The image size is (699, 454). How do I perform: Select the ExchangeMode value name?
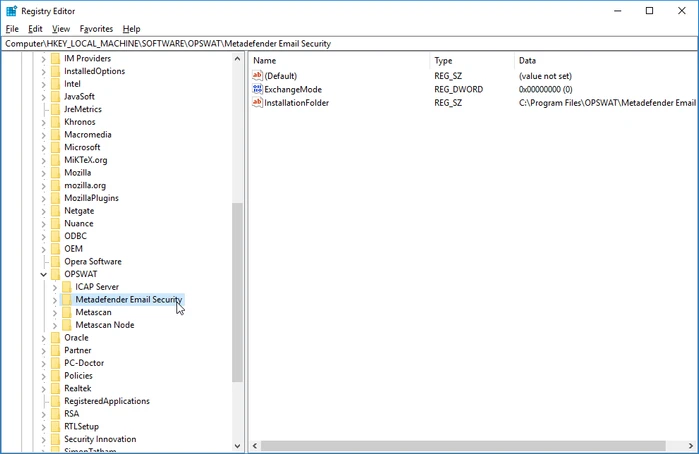click(293, 90)
